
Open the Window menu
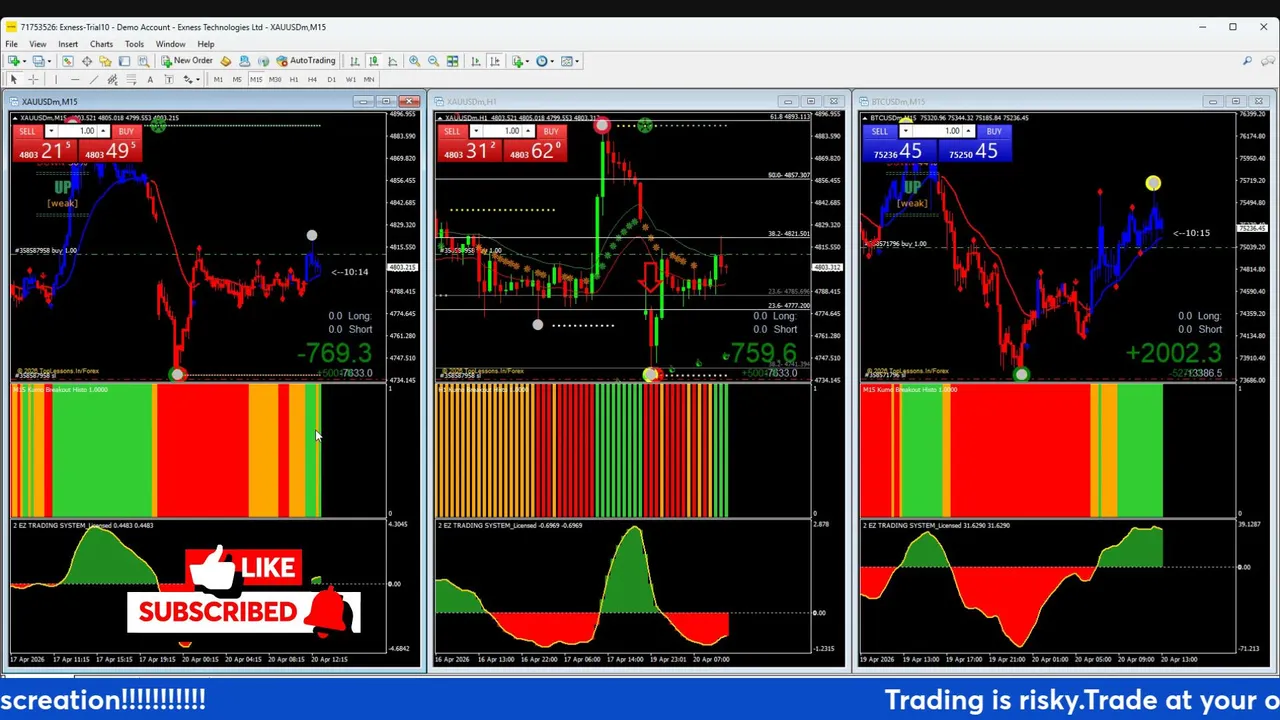pos(170,44)
